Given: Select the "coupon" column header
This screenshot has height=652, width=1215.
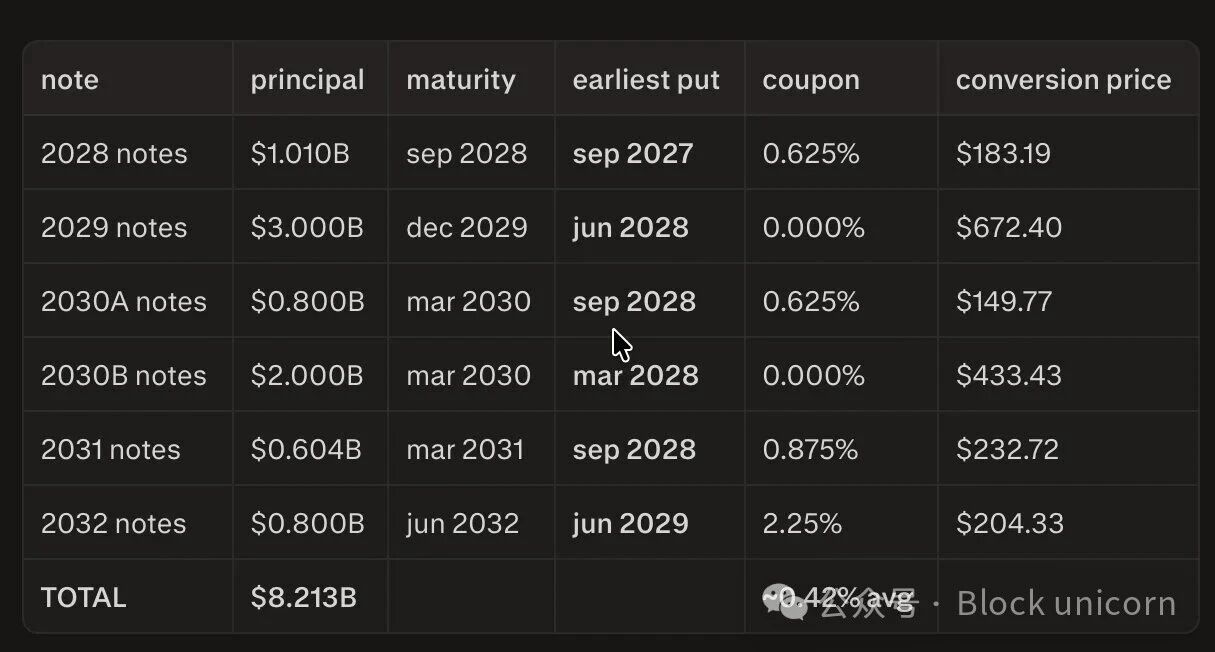Looking at the screenshot, I should point(811,80).
